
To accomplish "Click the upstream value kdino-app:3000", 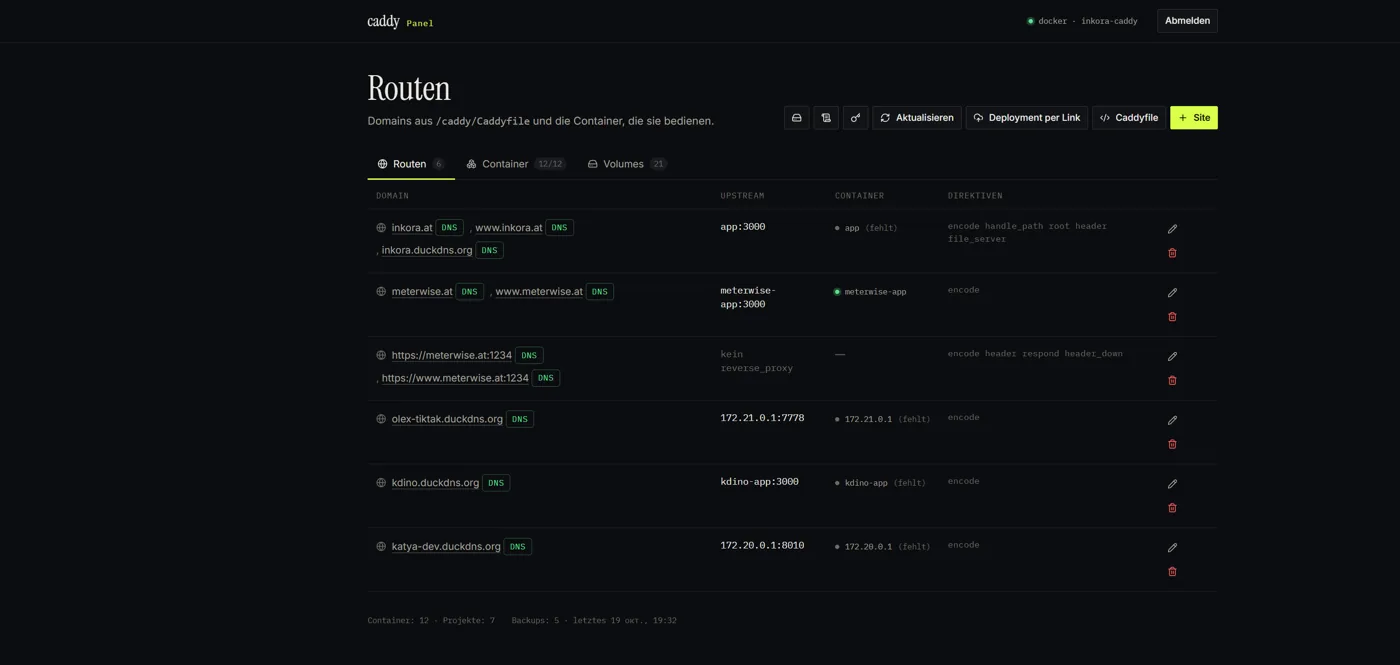I will [759, 482].
